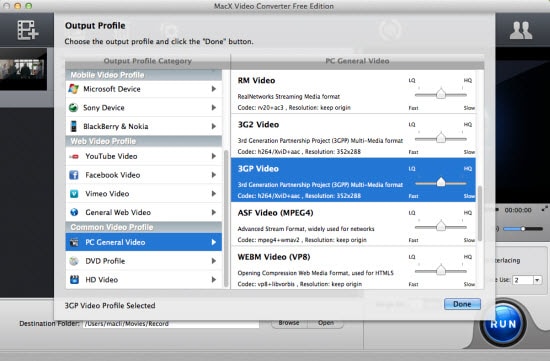This screenshot has width=550, height=361.
Task: Adjust the RM Video quality slider
Action: coord(441,94)
